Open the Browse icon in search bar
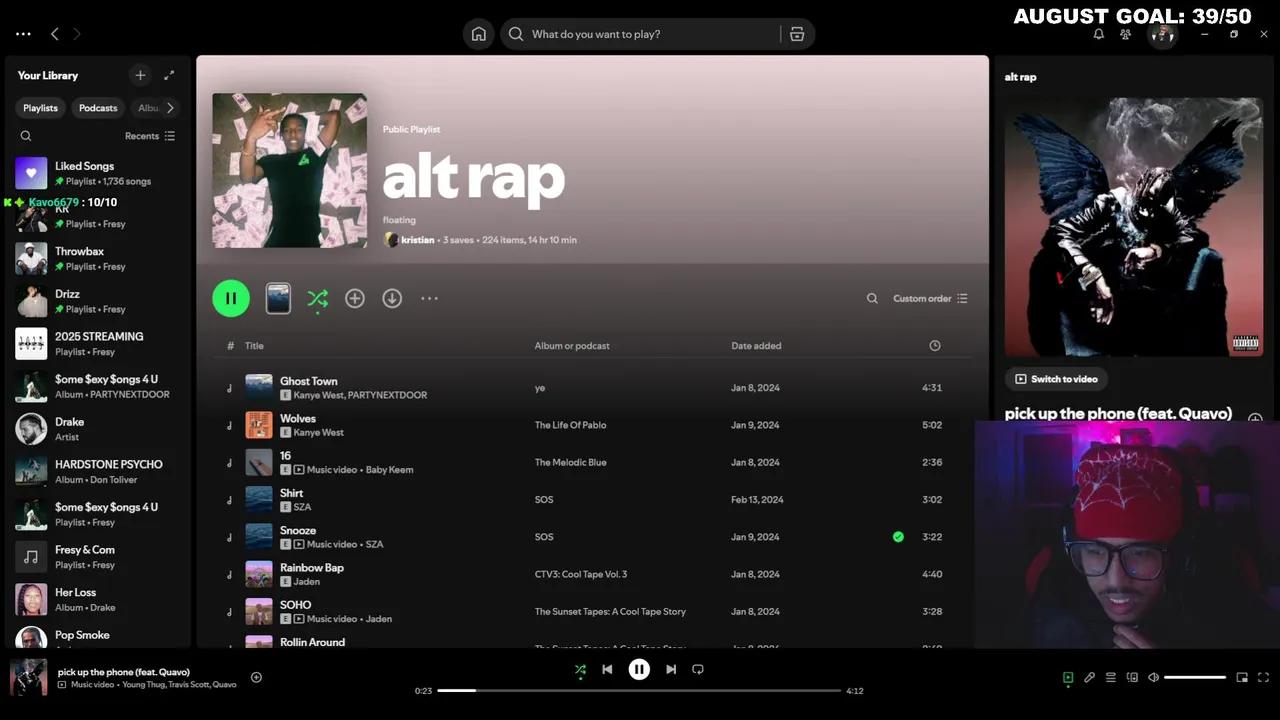Viewport: 1280px width, 720px height. [x=797, y=34]
